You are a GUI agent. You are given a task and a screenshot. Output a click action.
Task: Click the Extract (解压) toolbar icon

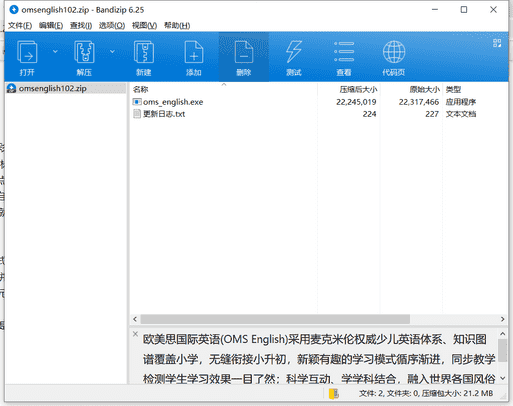pos(84,52)
